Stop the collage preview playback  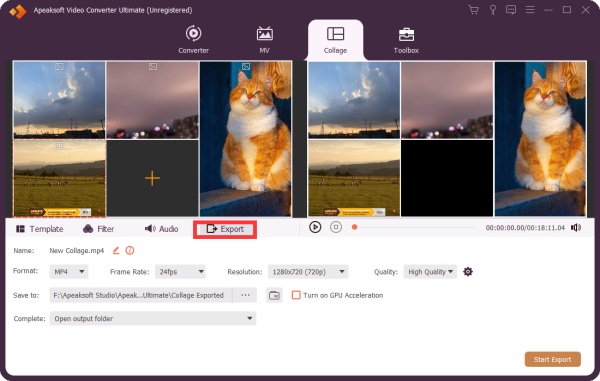pyautogui.click(x=336, y=227)
